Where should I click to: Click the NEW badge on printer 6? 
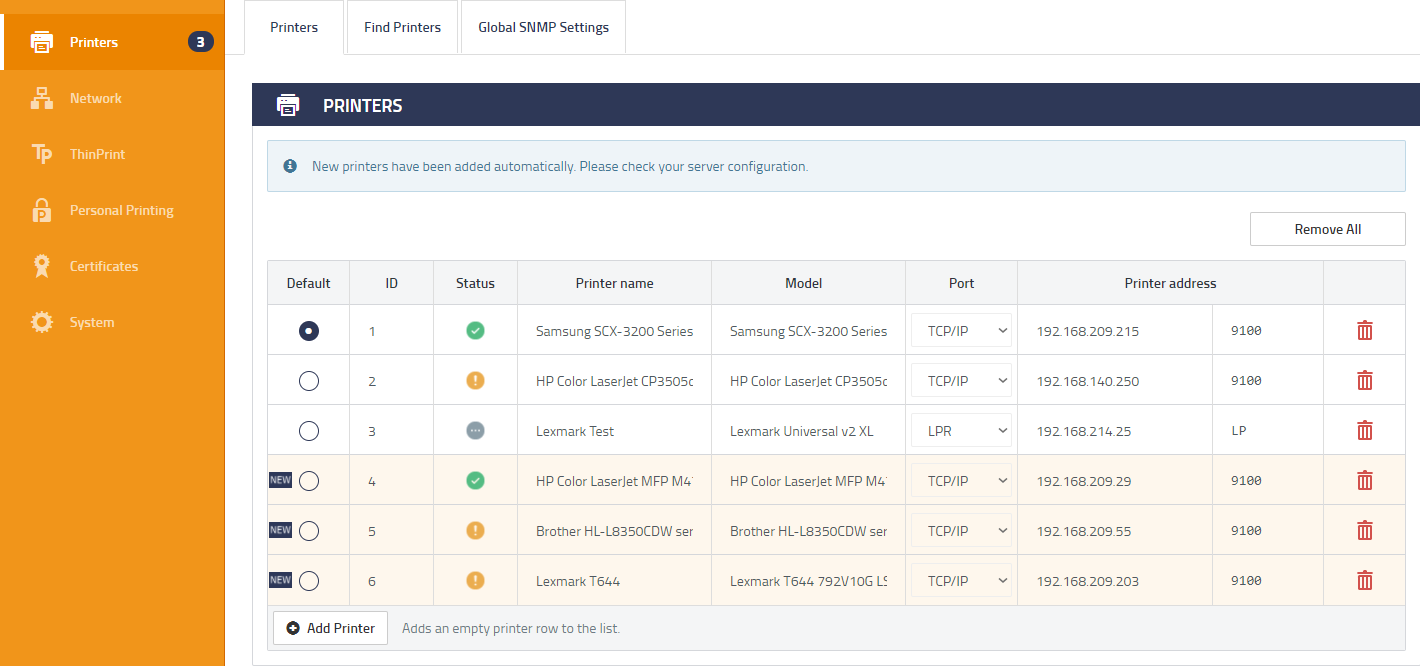click(280, 580)
